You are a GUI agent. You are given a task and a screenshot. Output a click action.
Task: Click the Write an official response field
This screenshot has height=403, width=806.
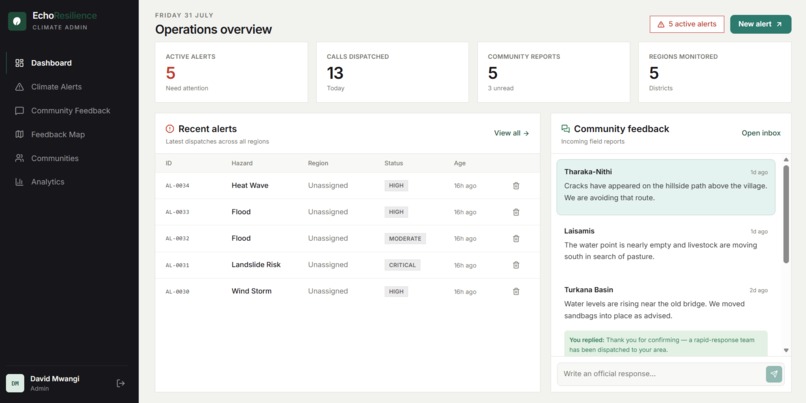tap(662, 374)
